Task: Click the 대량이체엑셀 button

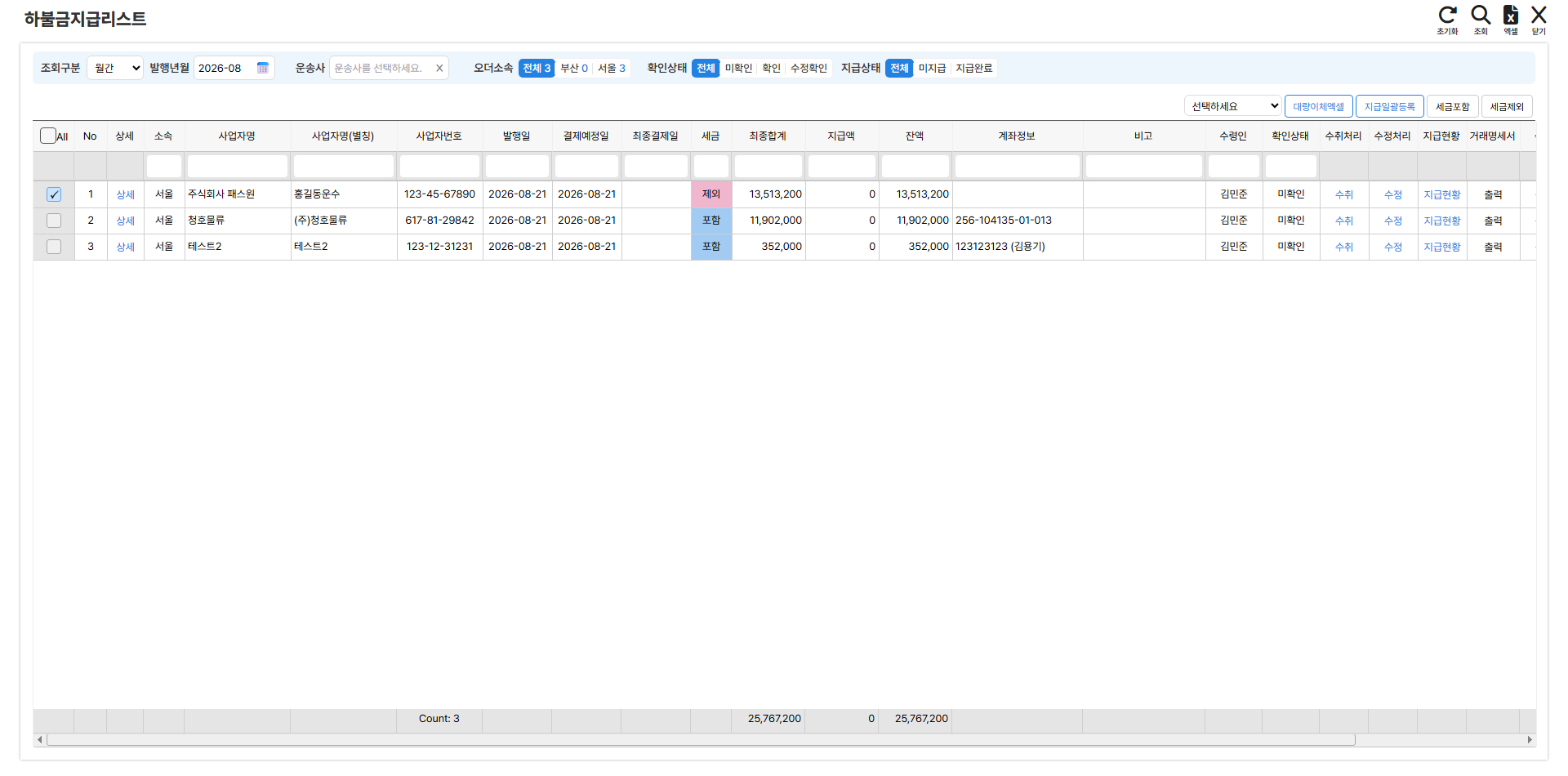Action: (1318, 106)
